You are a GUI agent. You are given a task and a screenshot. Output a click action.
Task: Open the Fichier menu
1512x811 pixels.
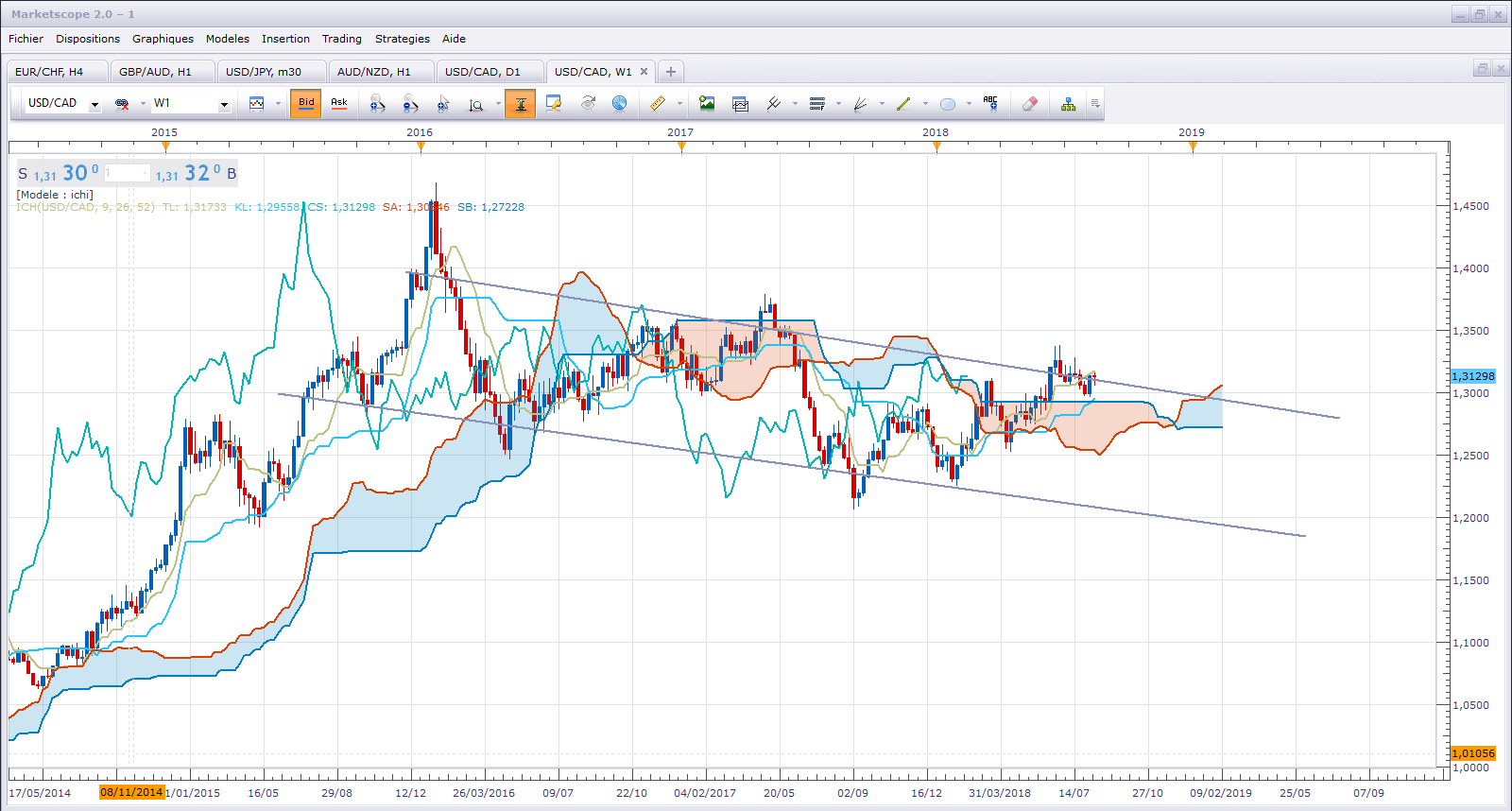pos(26,39)
